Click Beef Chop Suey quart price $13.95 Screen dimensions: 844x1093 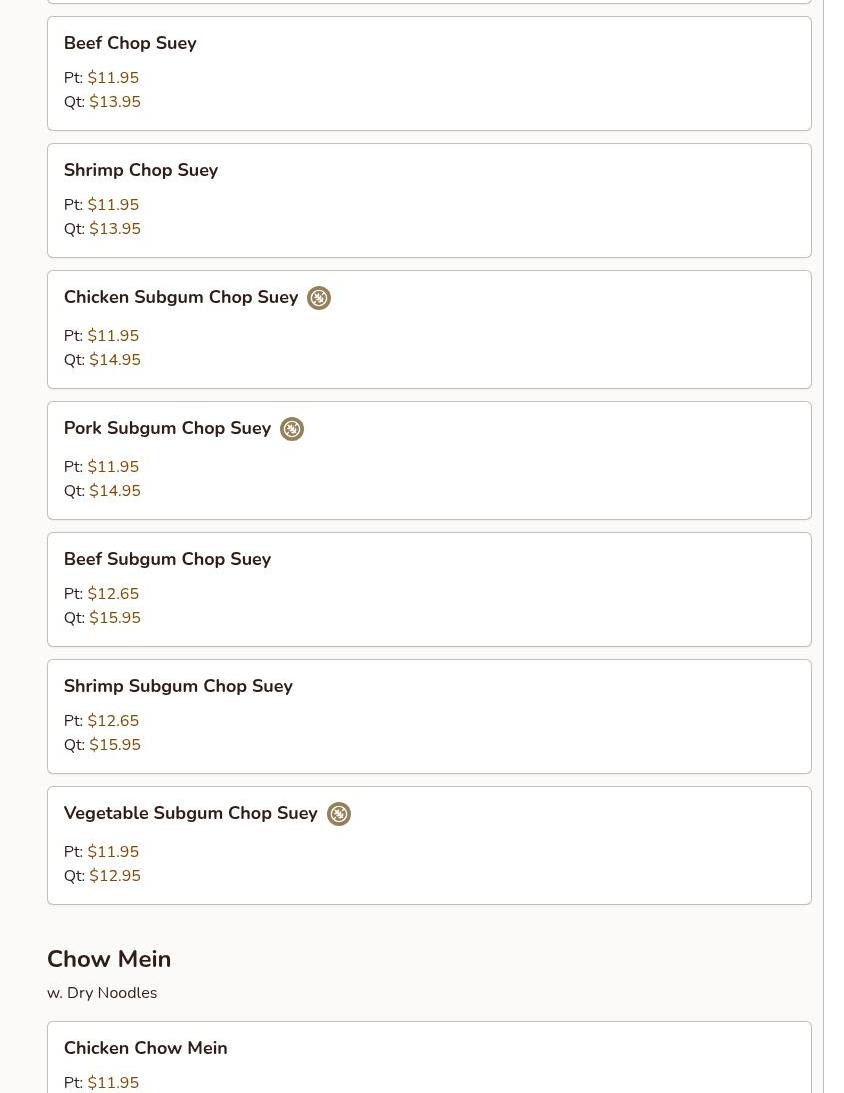(x=115, y=102)
